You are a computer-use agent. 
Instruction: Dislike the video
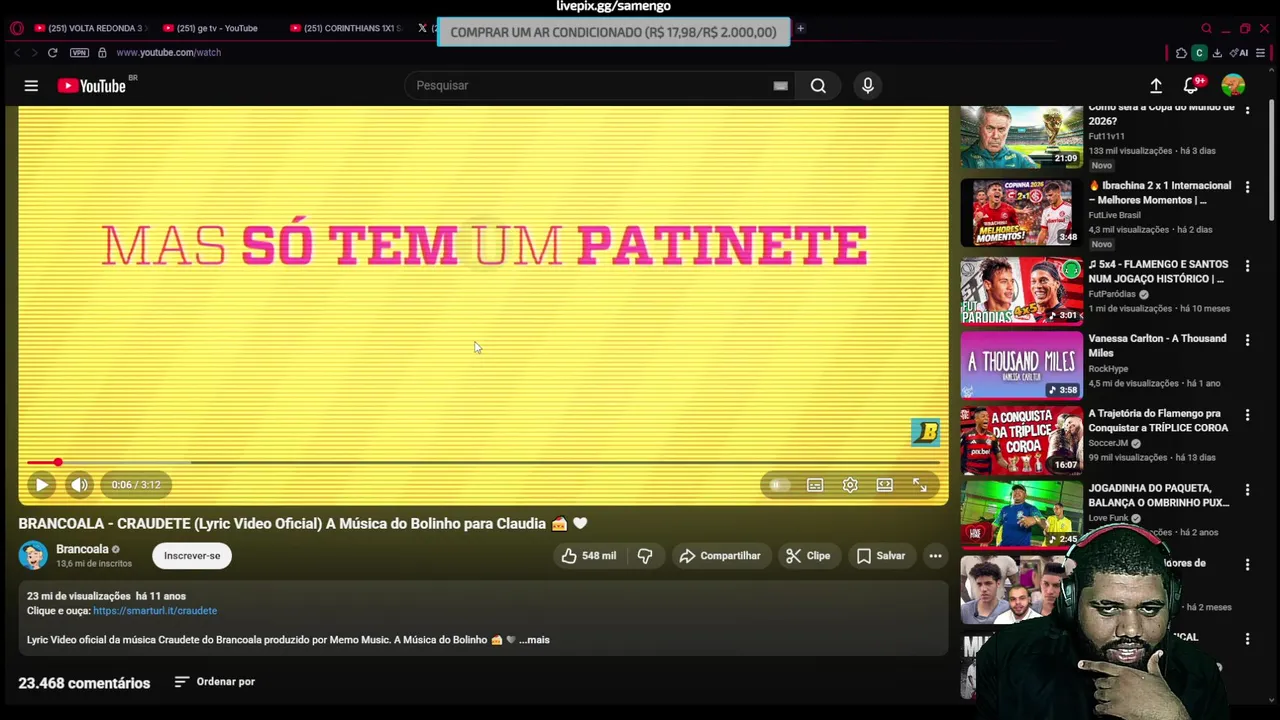coord(645,556)
